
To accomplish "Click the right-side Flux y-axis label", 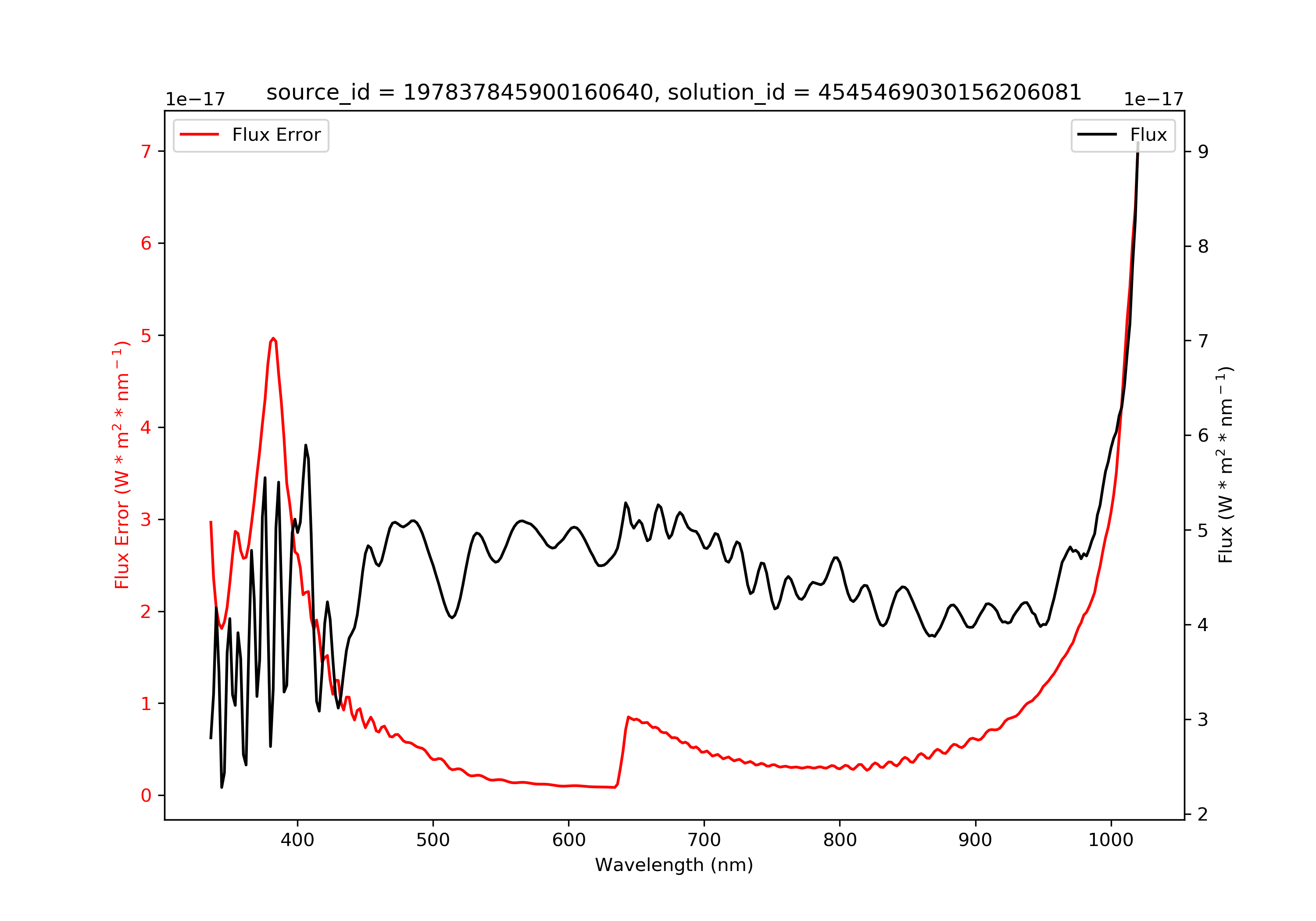I will tap(1225, 465).
